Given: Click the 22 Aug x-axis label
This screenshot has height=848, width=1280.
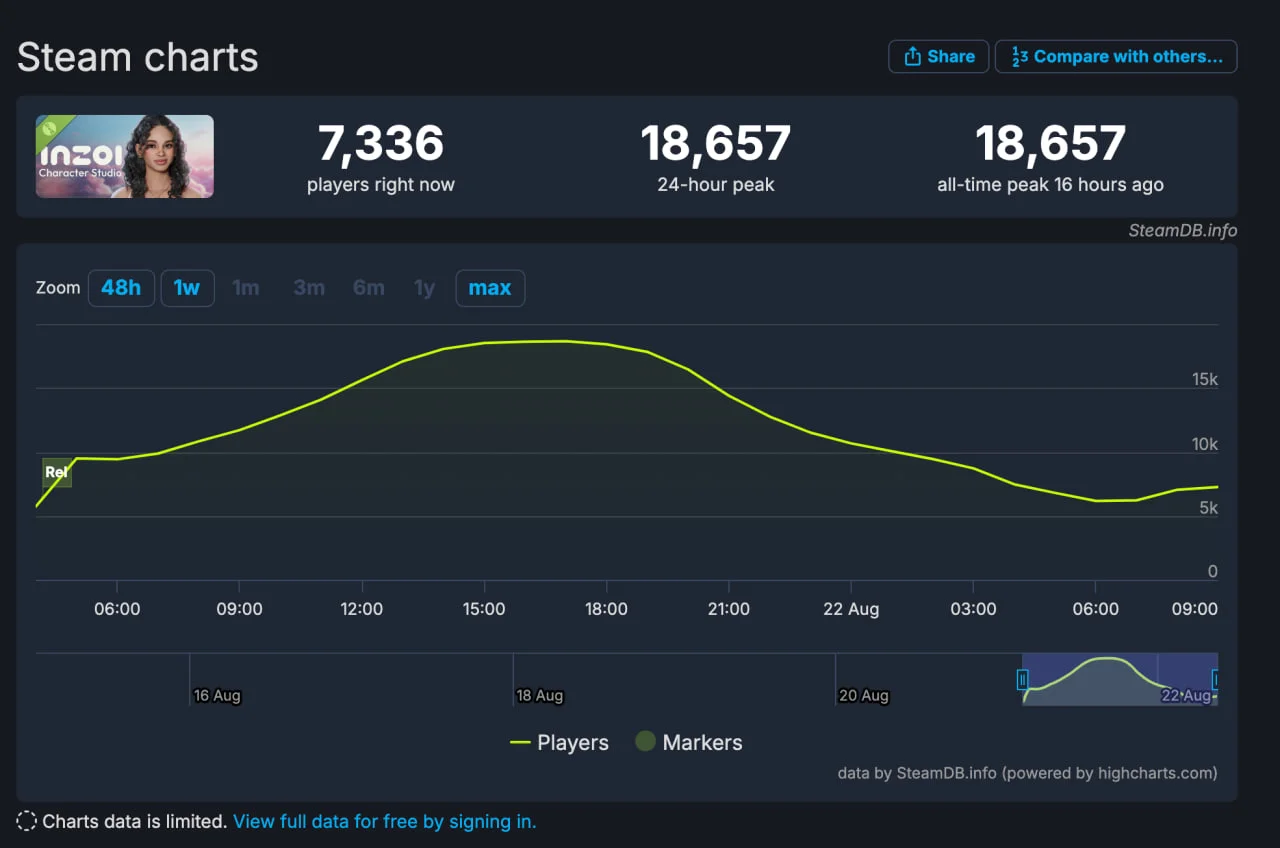Looking at the screenshot, I should 851,609.
